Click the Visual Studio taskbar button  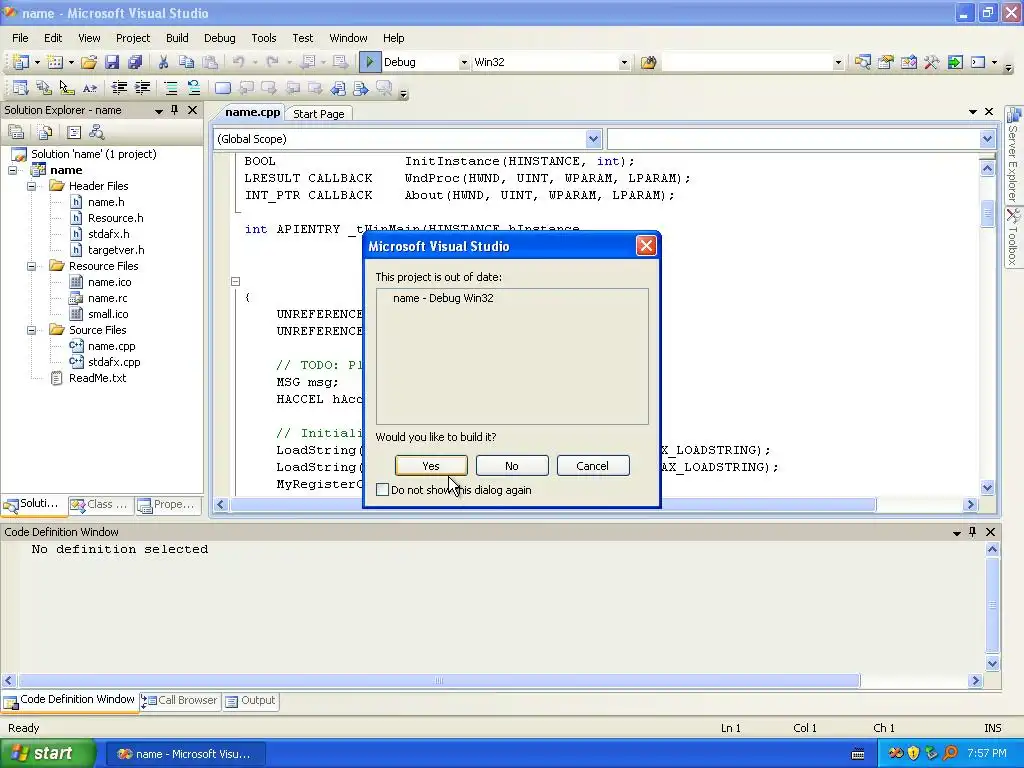[185, 754]
